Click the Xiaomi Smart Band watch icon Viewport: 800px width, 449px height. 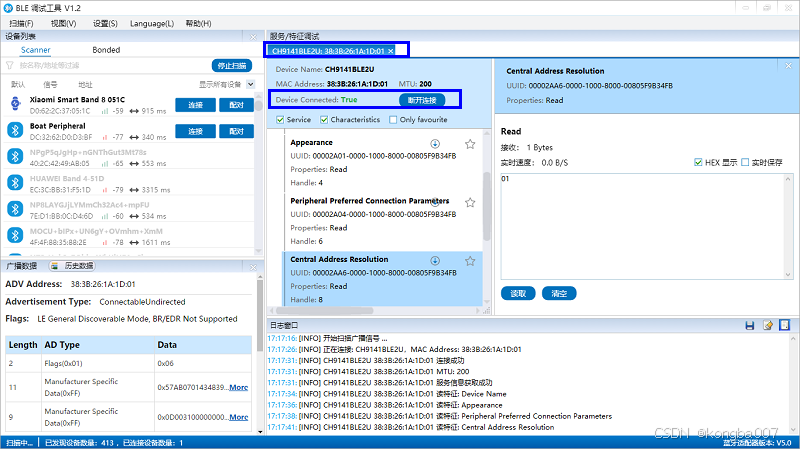(15, 104)
